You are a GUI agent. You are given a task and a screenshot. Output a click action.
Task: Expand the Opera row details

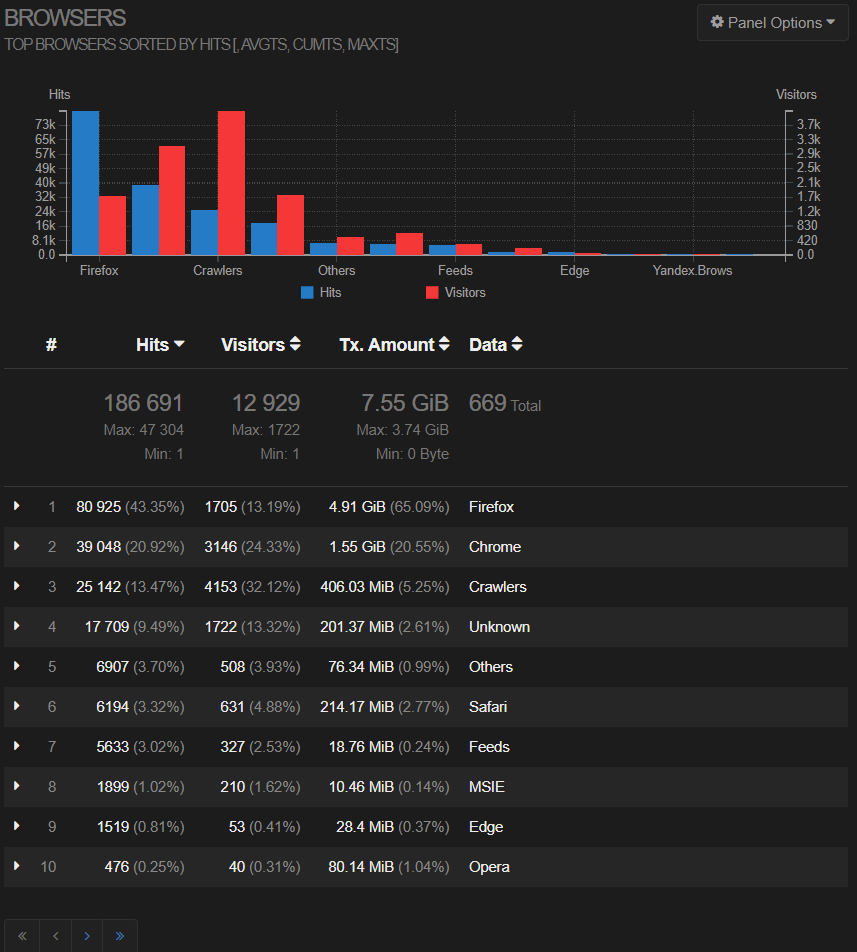click(17, 866)
